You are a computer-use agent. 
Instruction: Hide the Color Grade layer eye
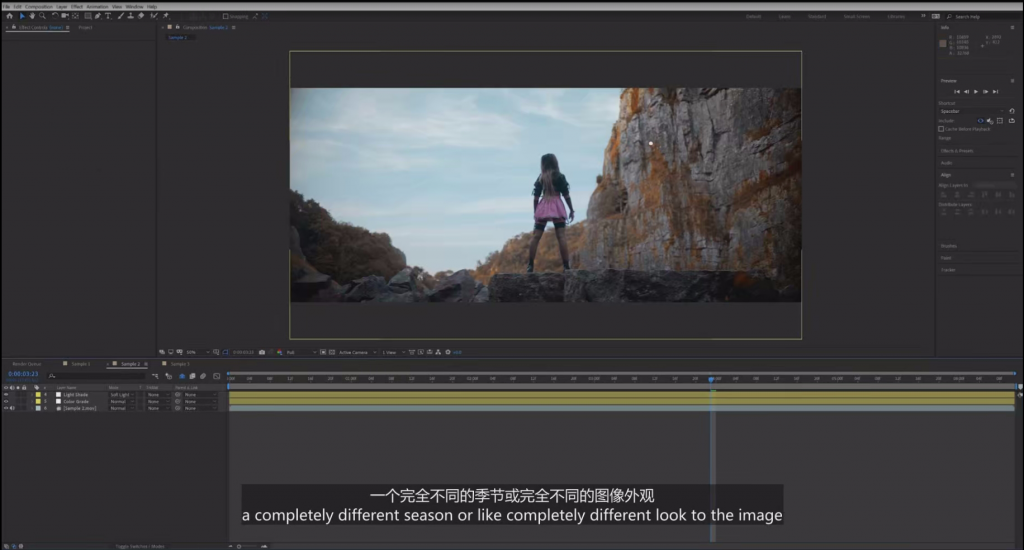(6, 401)
